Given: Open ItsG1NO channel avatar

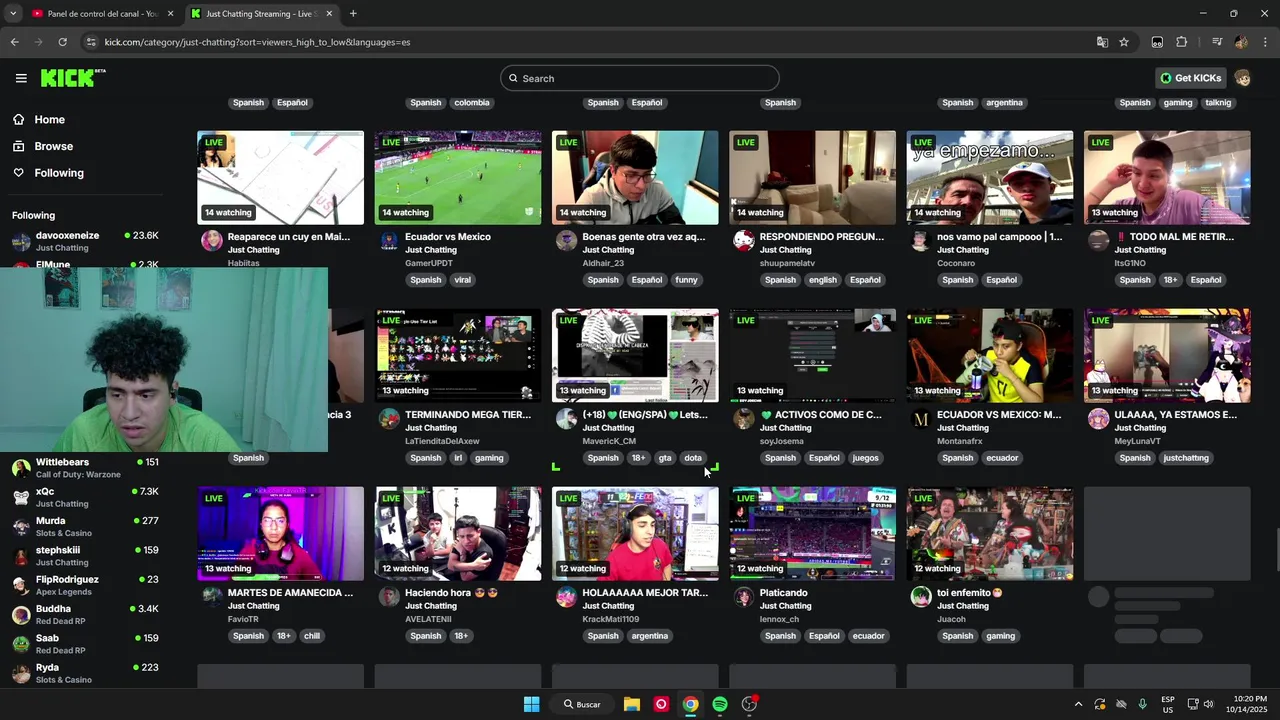Looking at the screenshot, I should click(x=1098, y=241).
